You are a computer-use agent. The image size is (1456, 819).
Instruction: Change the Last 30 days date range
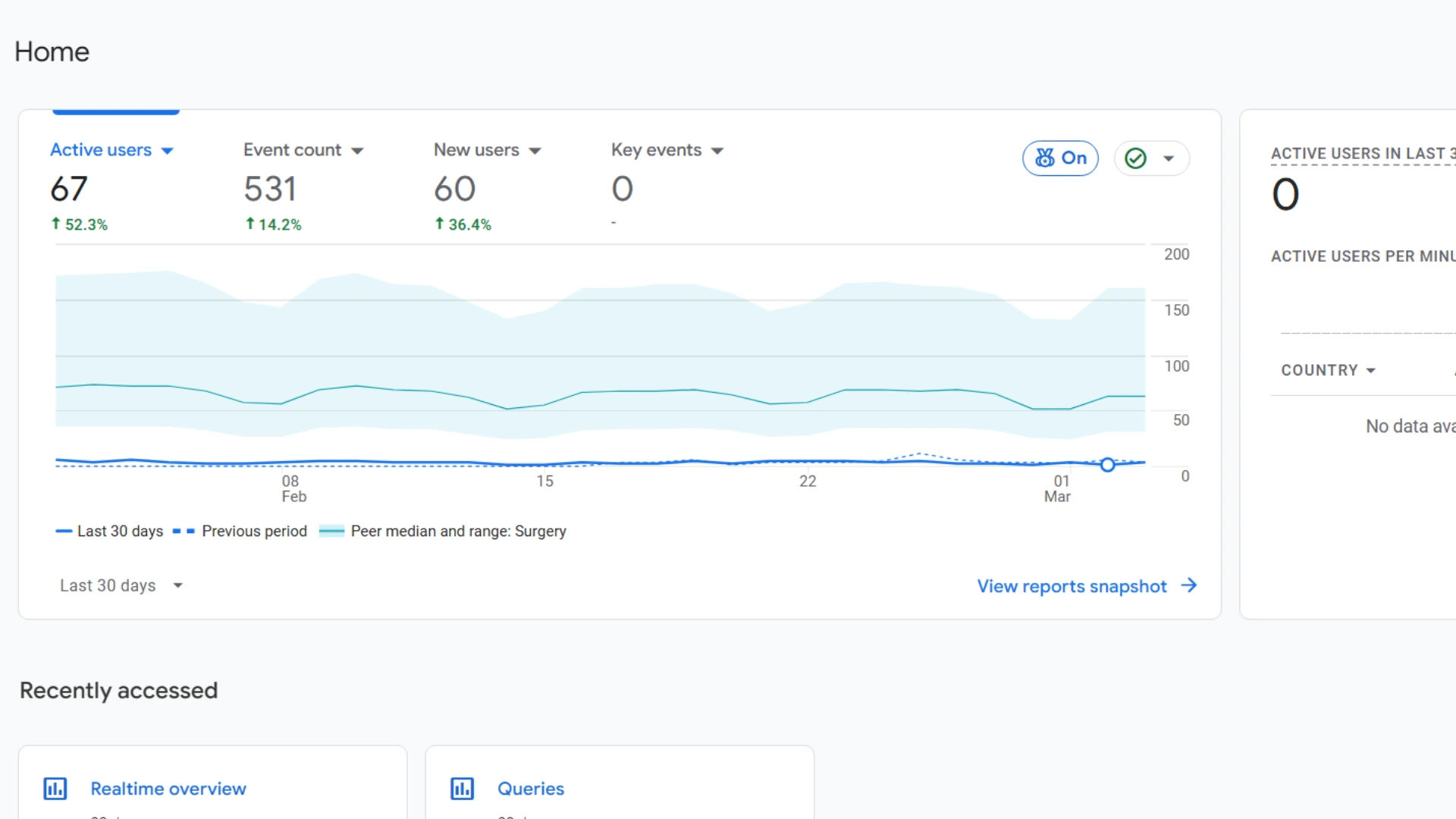pyautogui.click(x=121, y=585)
